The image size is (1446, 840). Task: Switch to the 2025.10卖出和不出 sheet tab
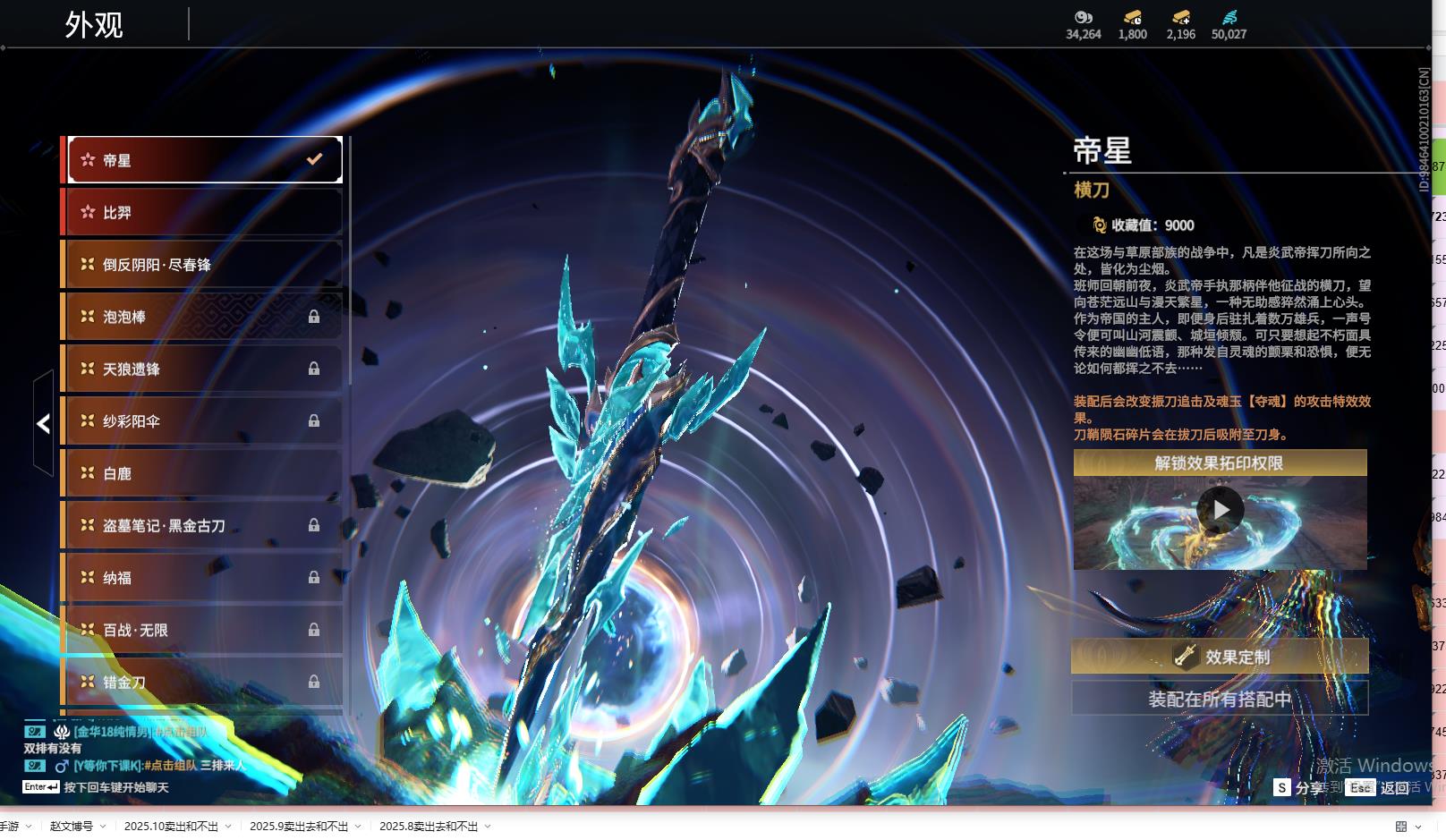[x=171, y=827]
